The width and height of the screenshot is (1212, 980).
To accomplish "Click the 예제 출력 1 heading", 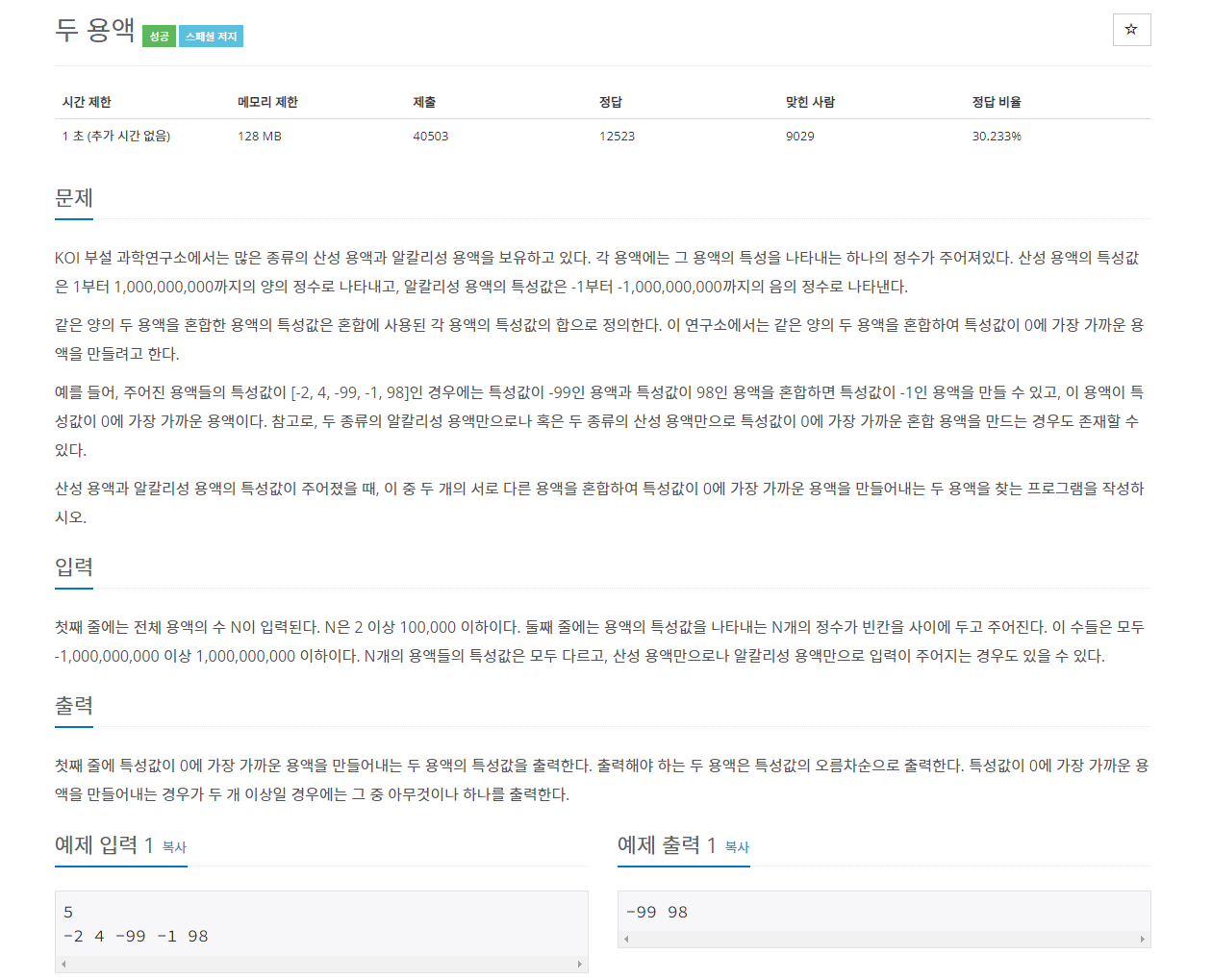I will coord(667,845).
